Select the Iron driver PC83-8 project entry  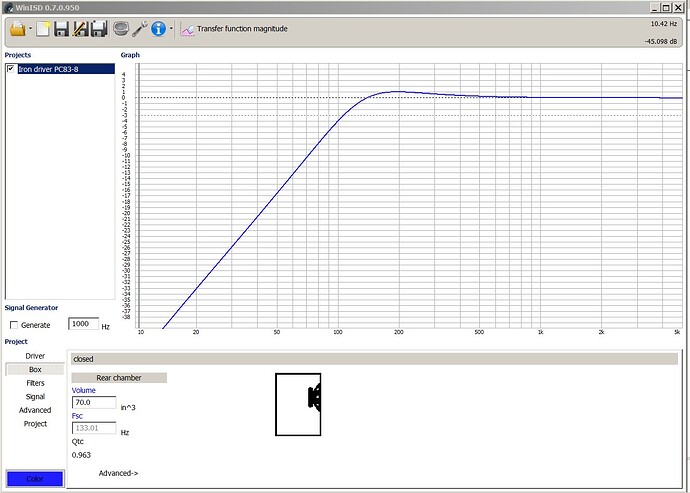[x=66, y=69]
